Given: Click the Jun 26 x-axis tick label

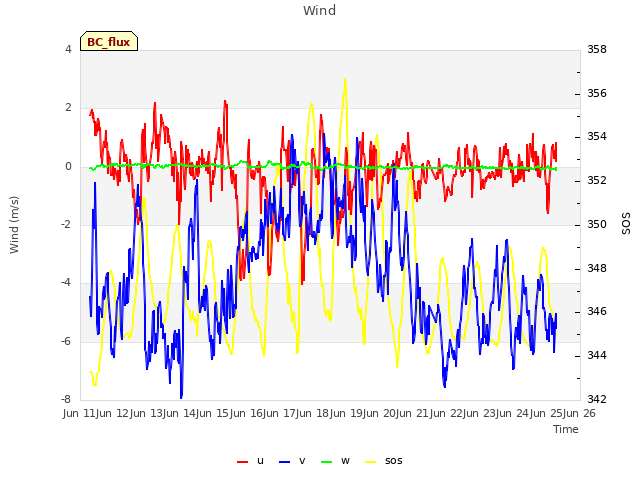Looking at the screenshot, I should click(580, 413).
